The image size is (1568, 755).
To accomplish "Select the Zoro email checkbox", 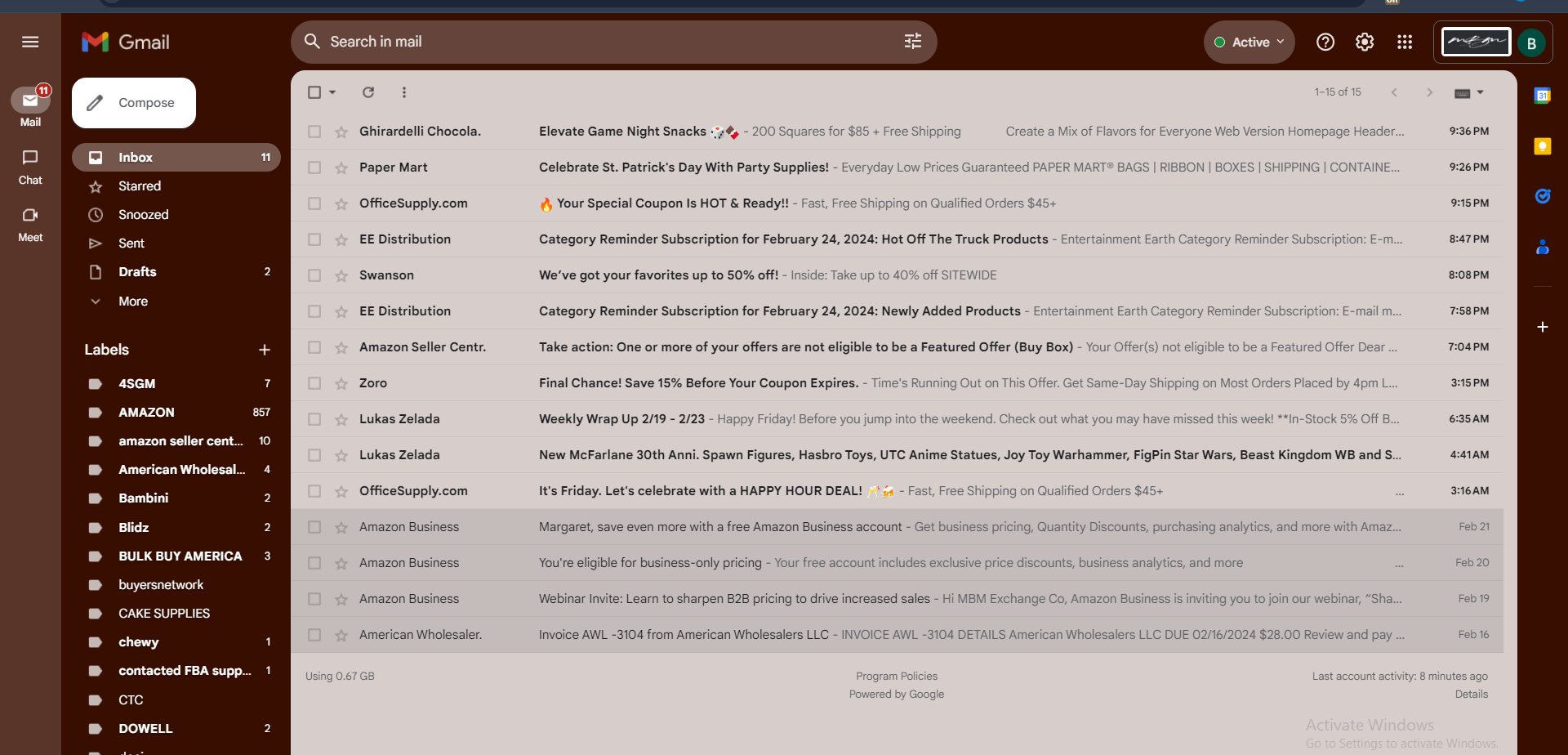I will (x=314, y=383).
